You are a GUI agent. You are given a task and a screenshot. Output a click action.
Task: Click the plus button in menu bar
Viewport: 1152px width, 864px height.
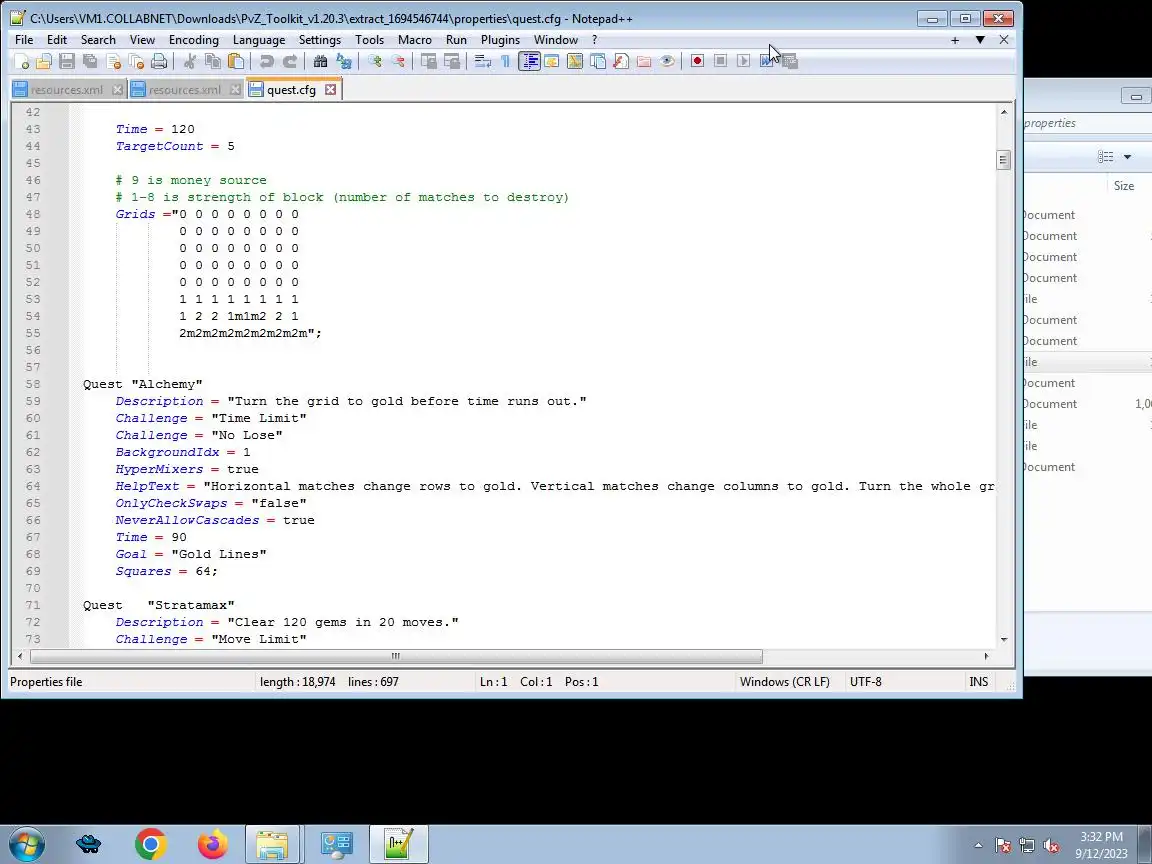coord(954,40)
